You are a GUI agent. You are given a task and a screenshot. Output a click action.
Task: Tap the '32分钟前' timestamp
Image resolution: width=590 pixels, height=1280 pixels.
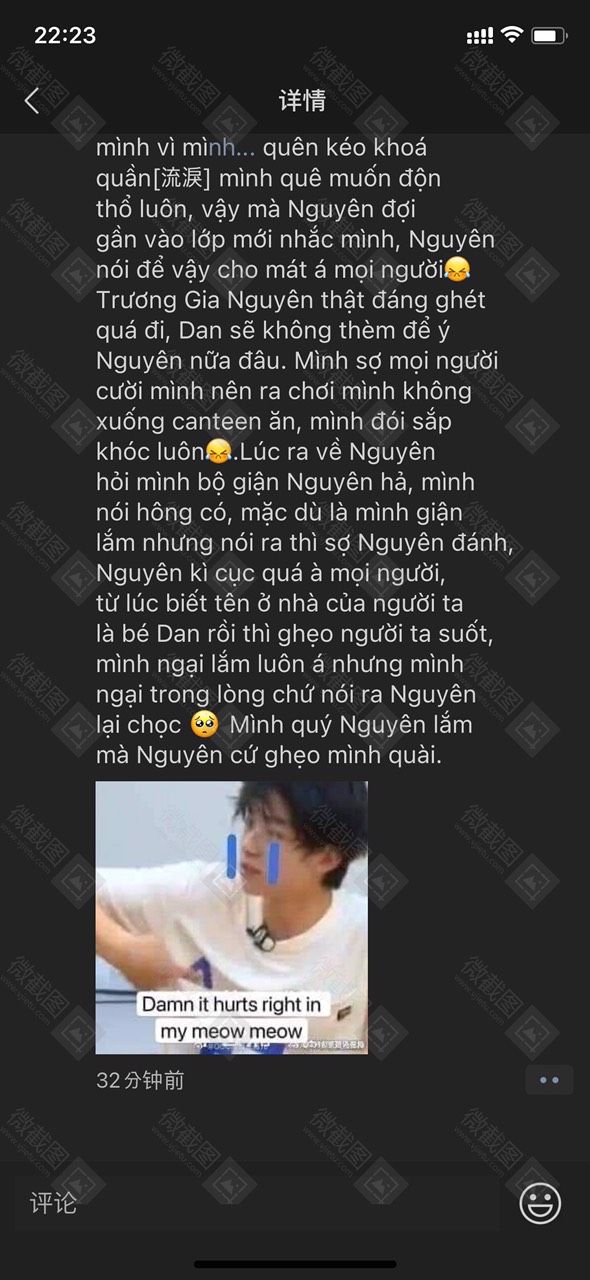pos(140,1080)
